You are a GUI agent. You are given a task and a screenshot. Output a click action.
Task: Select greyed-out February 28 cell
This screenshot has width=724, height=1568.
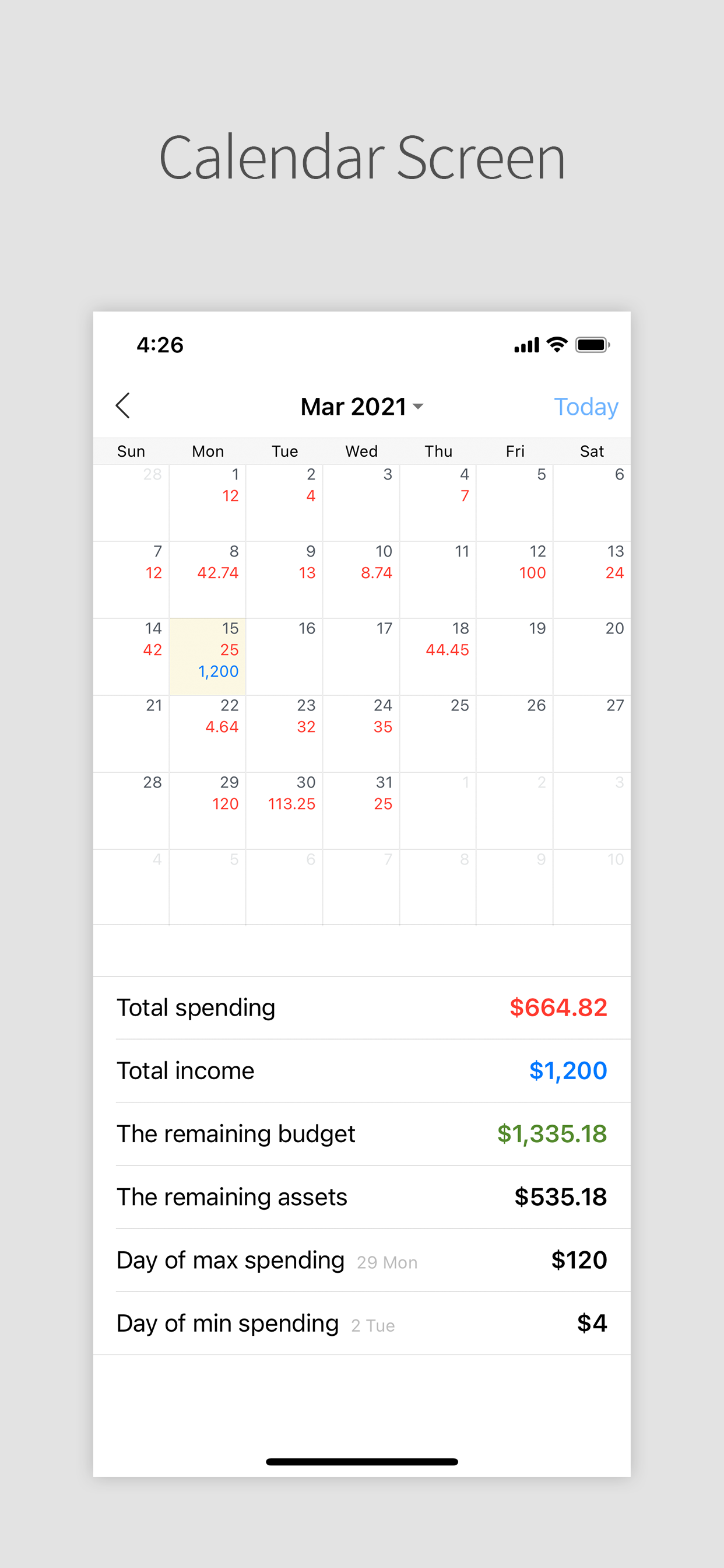click(x=131, y=503)
